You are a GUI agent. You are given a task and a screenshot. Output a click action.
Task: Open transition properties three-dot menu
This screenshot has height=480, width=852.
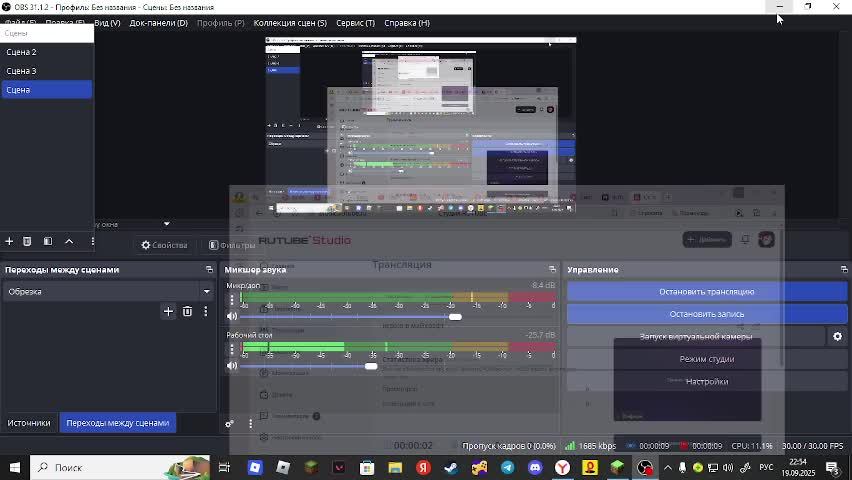point(205,311)
